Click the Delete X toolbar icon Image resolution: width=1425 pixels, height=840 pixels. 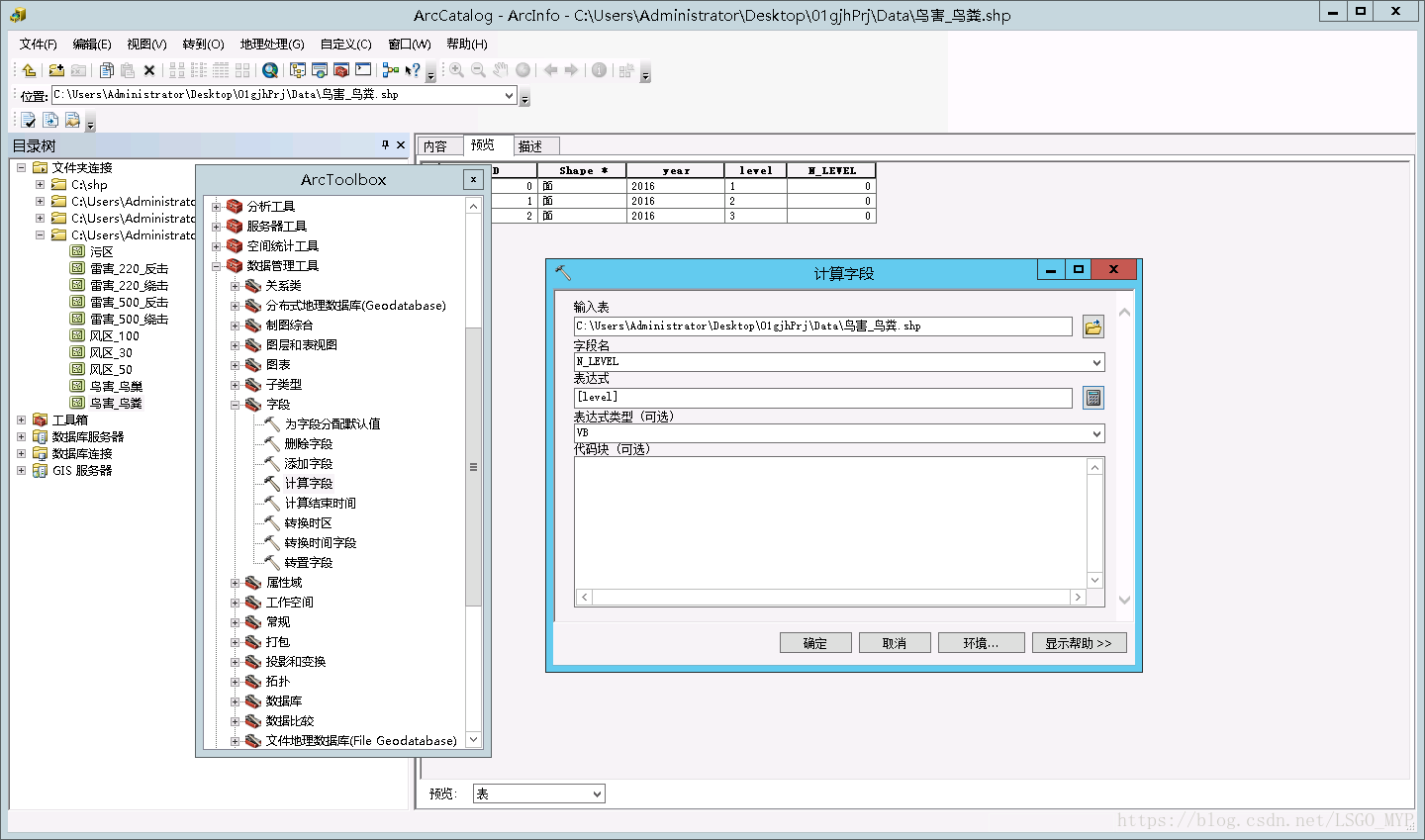(x=149, y=70)
